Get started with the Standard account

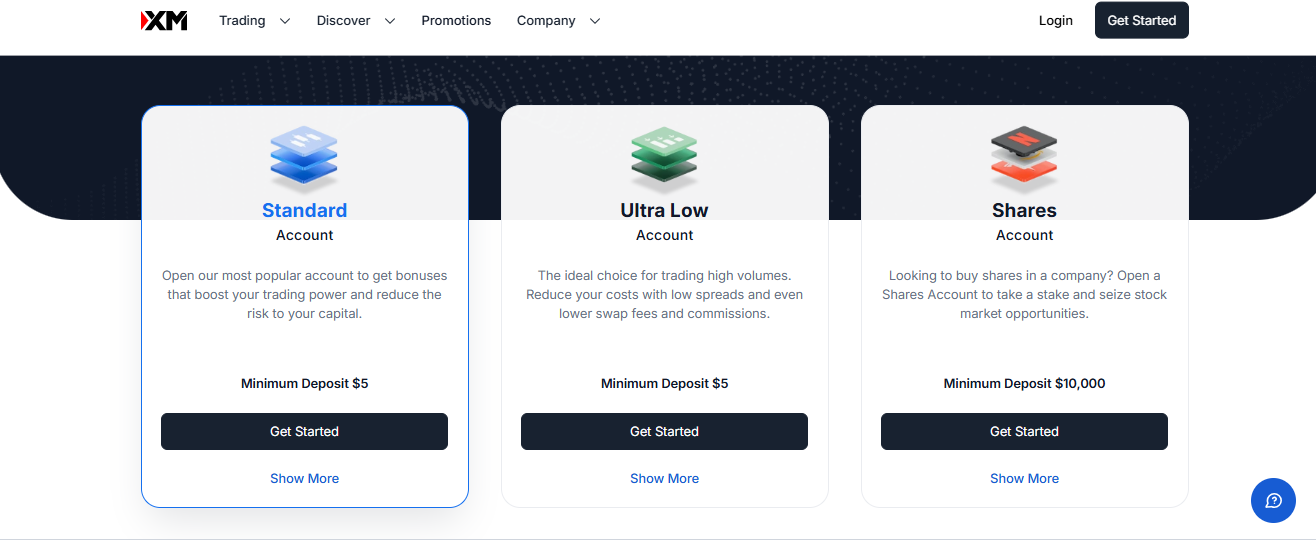pos(304,431)
